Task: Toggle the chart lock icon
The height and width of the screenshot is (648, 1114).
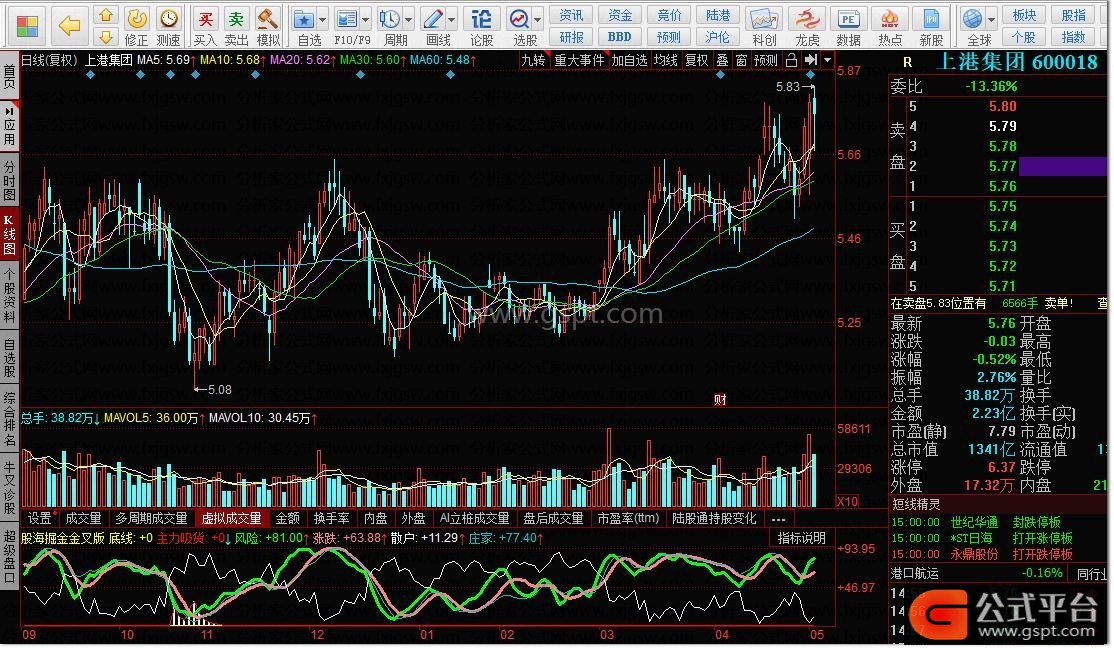Action: tap(791, 60)
